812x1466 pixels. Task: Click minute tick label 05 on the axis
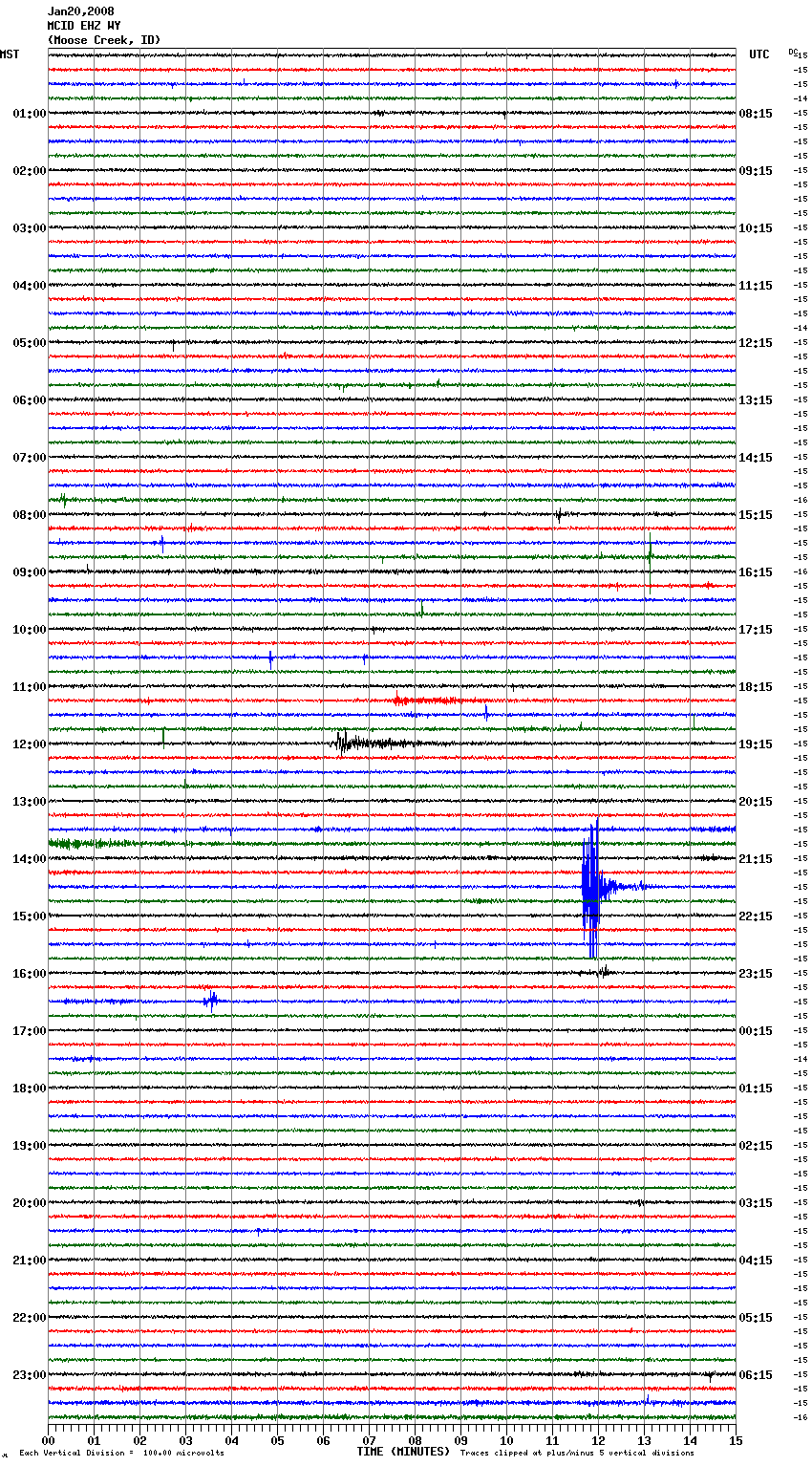pyautogui.click(x=277, y=1441)
